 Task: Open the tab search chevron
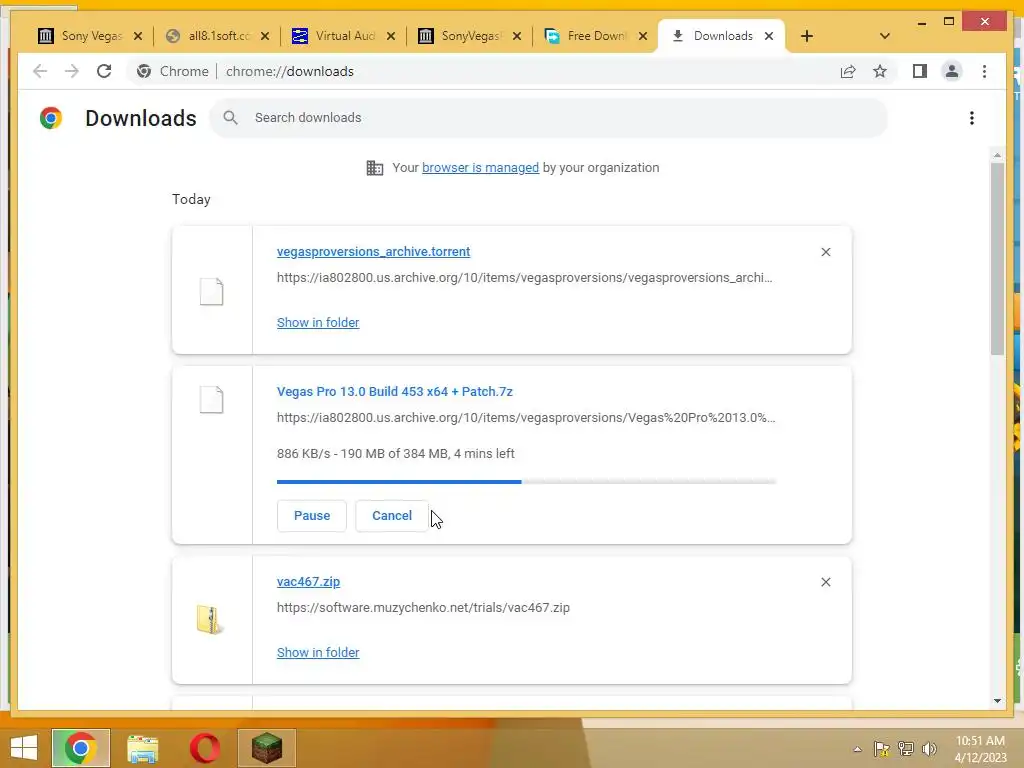pos(884,36)
